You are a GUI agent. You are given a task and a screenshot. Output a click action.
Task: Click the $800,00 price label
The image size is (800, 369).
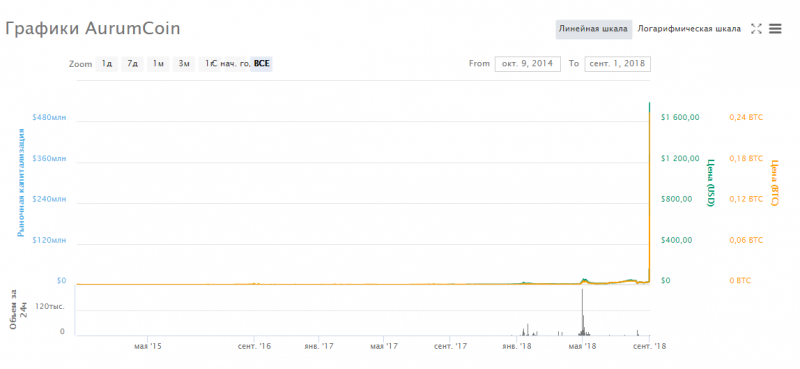pos(676,199)
